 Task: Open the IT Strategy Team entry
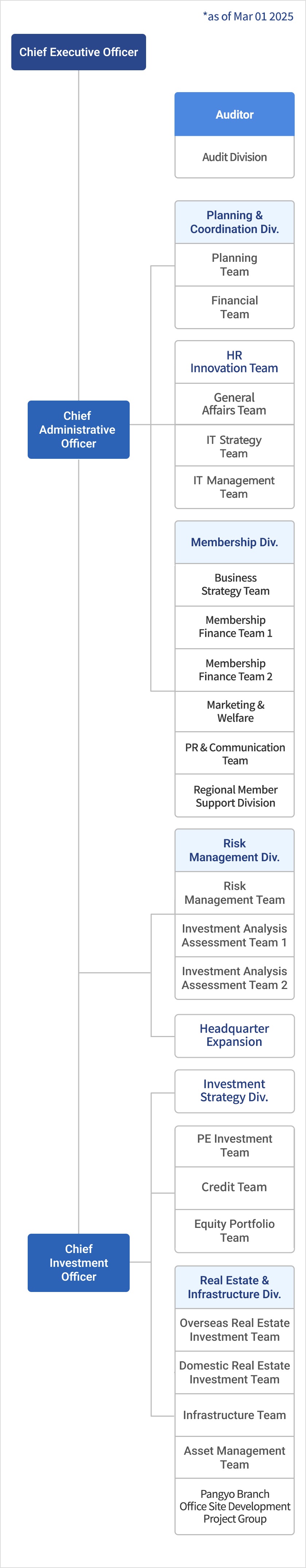pyautogui.click(x=234, y=446)
